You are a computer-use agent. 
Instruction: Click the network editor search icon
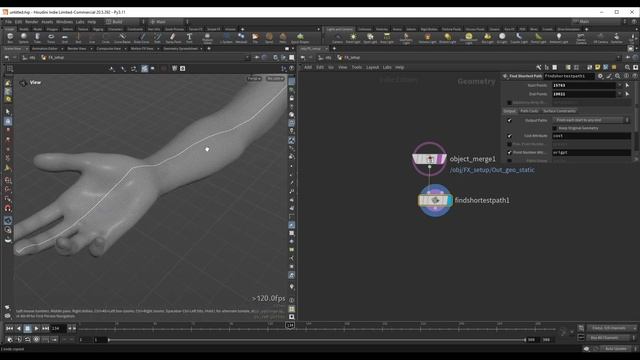627,67
